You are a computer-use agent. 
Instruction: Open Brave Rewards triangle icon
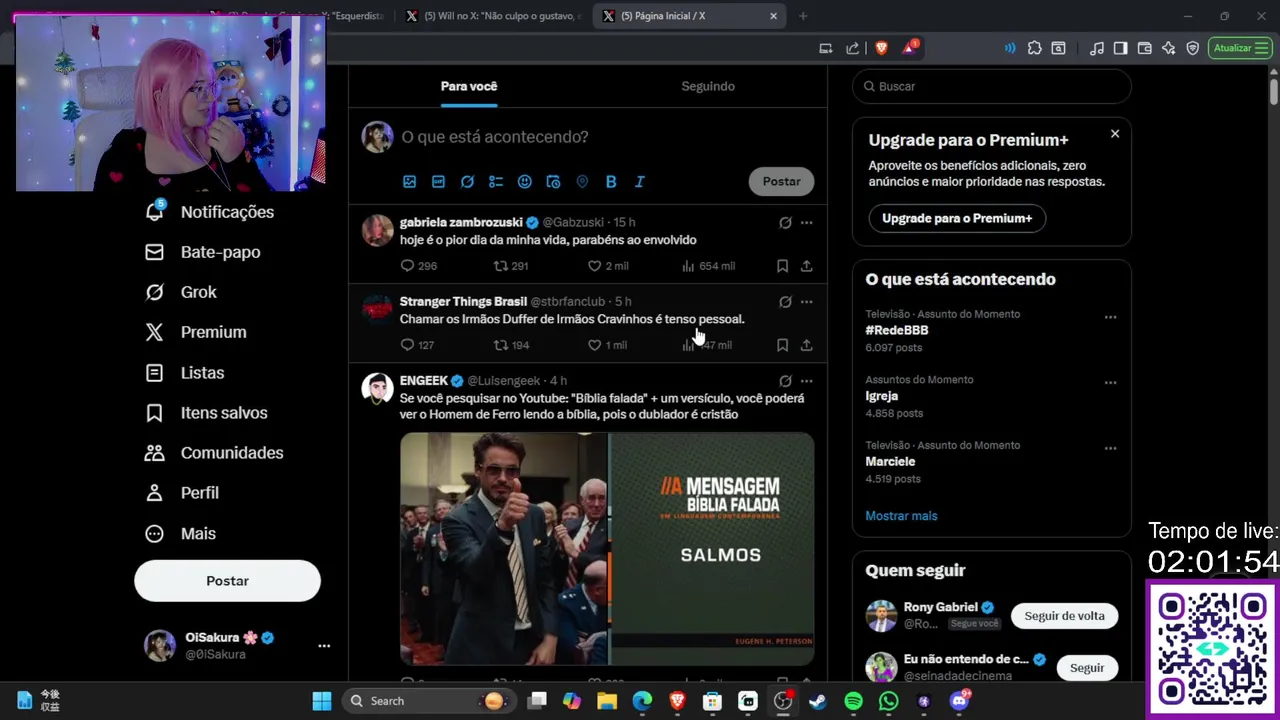point(910,48)
